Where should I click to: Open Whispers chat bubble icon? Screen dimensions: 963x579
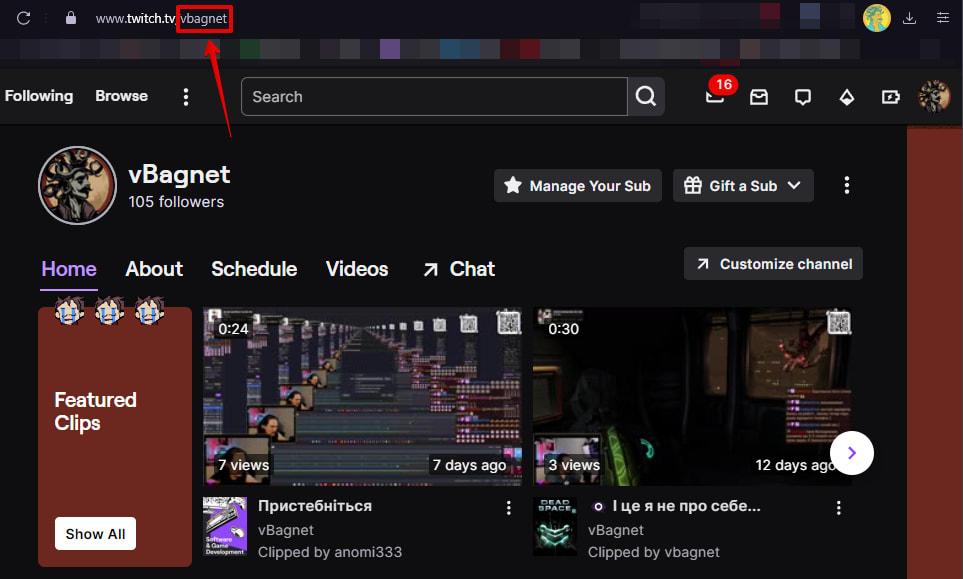(803, 97)
